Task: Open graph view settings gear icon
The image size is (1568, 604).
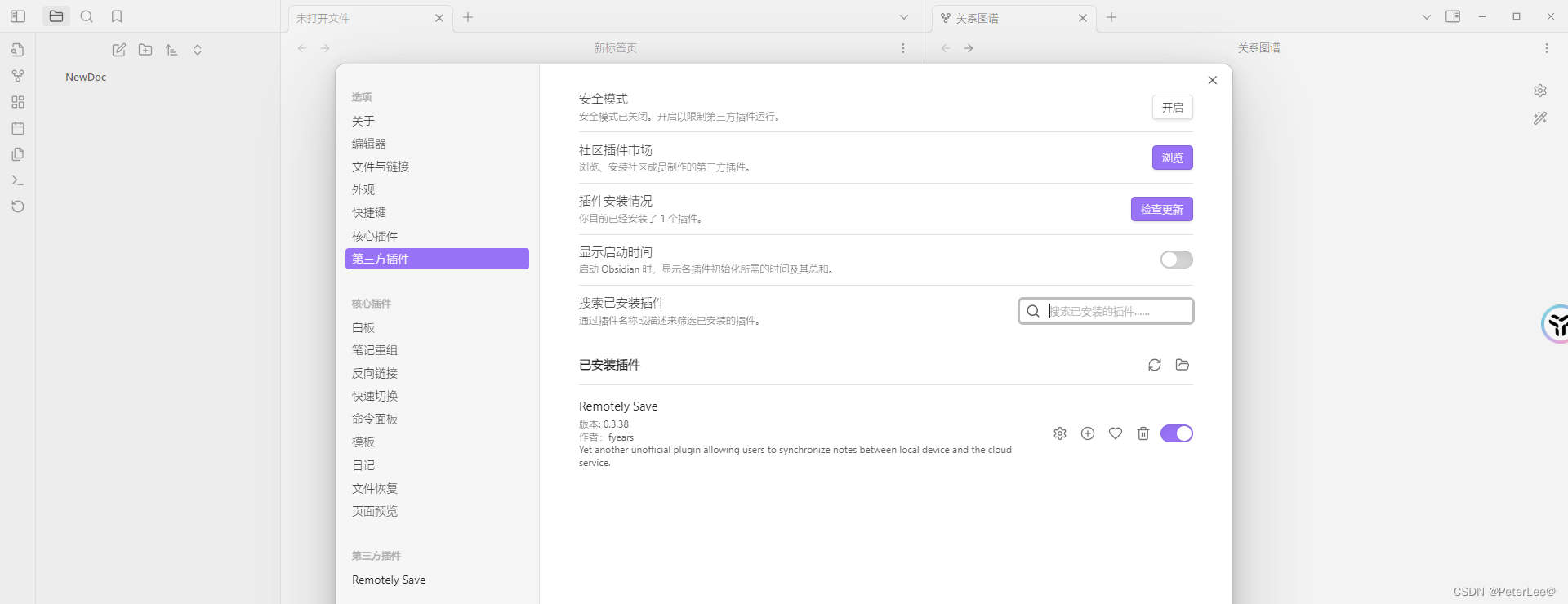Action: tap(1540, 91)
